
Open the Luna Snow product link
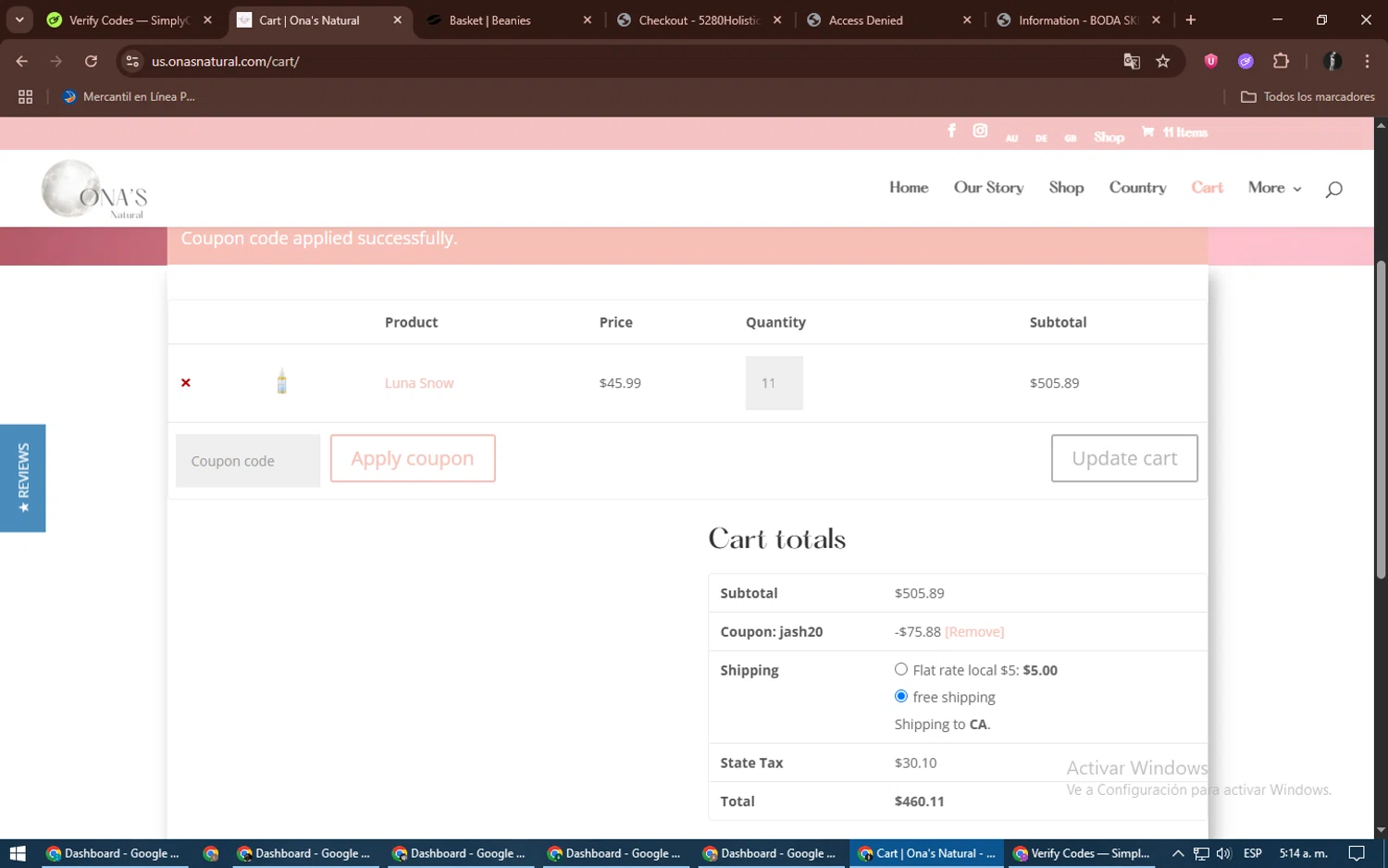point(419,383)
